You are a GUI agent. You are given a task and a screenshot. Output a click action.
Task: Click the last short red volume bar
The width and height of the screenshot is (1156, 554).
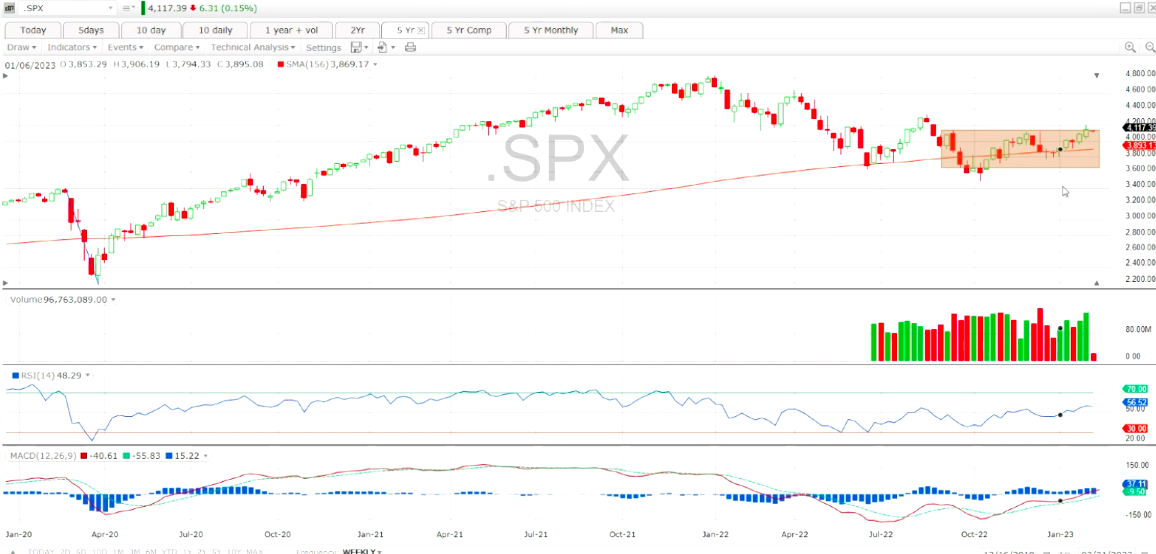coord(1094,357)
